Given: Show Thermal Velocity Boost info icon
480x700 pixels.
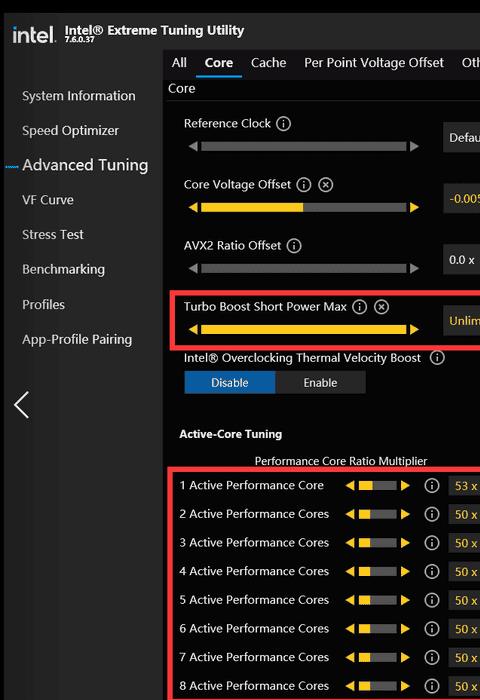Looking at the screenshot, I should 437,358.
